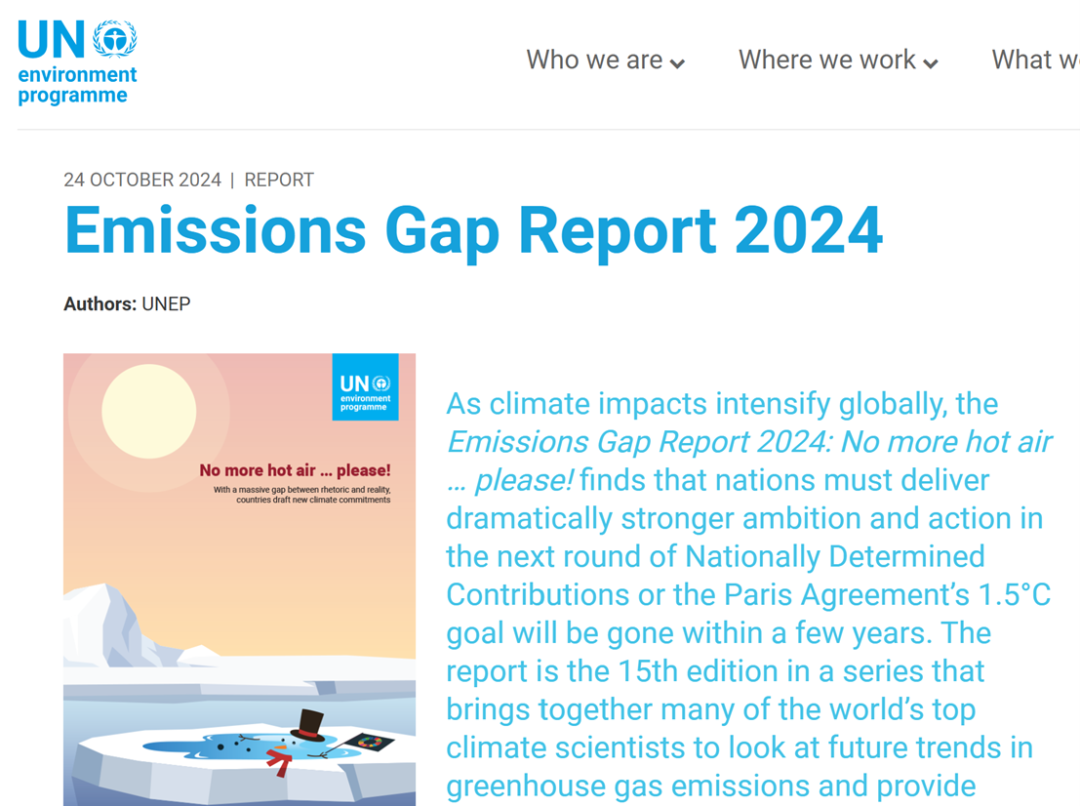Click the cover subtitle about rhetoric and reality
This screenshot has width=1080, height=806.
(301, 494)
